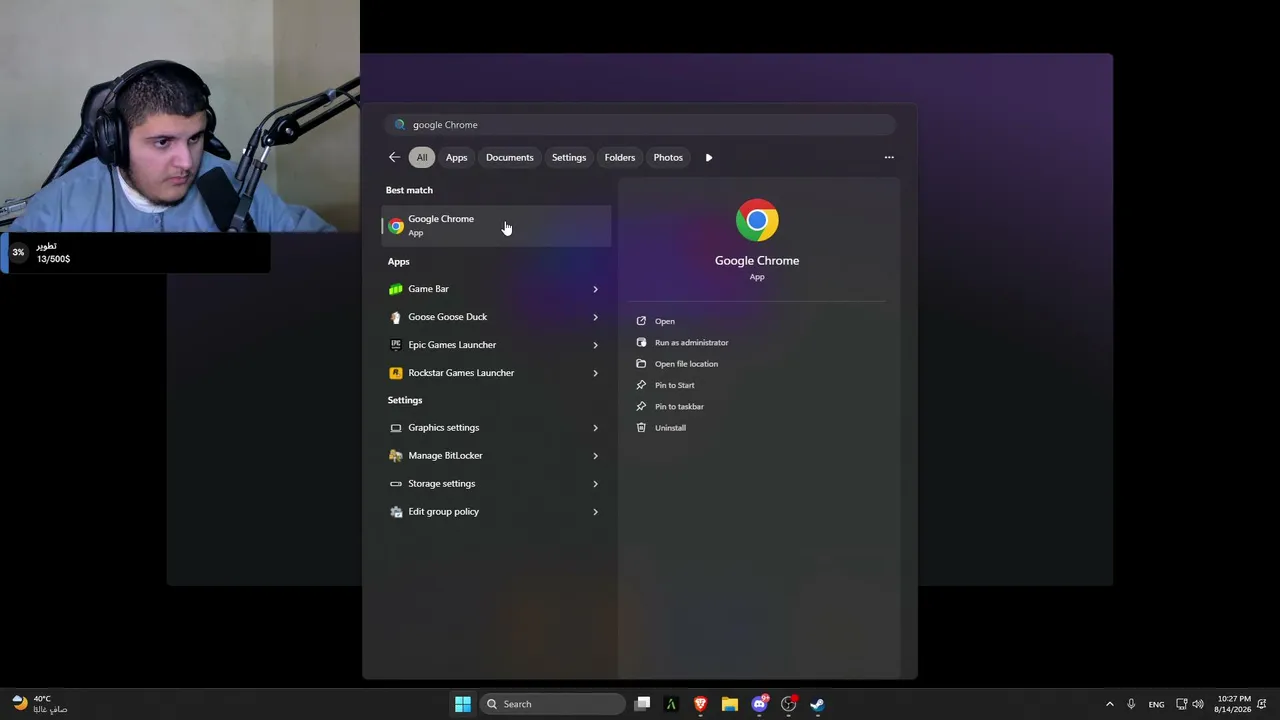Open File Explorer from the taskbar
Image resolution: width=1280 pixels, height=720 pixels.
(730, 704)
